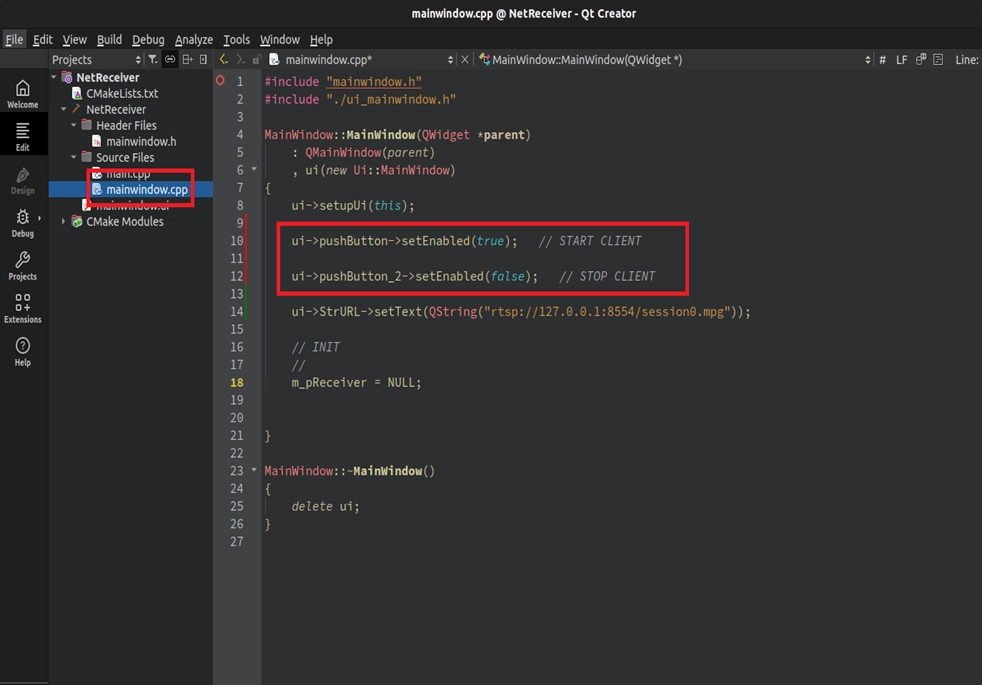Open the Projects view selector dropdown
This screenshot has width=982, height=685.
tap(96, 59)
